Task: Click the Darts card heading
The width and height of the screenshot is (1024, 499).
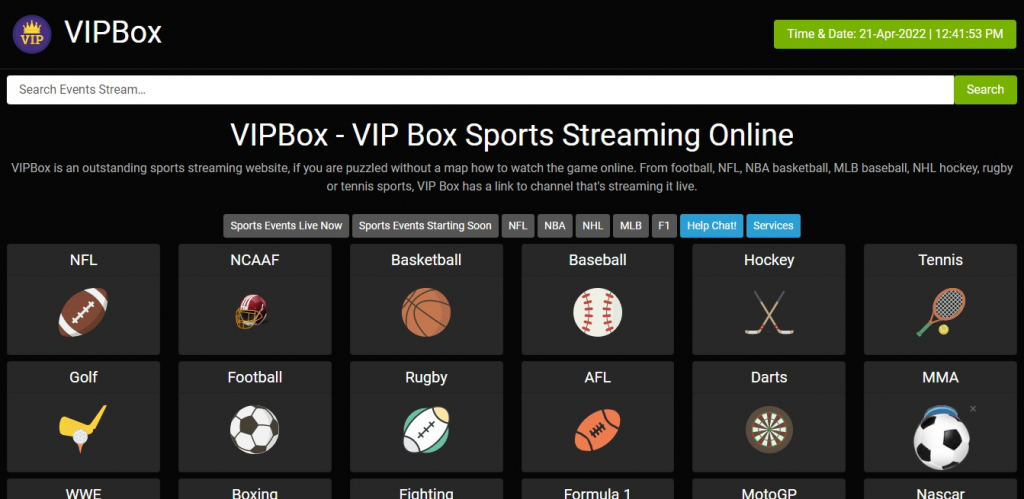Action: click(769, 378)
